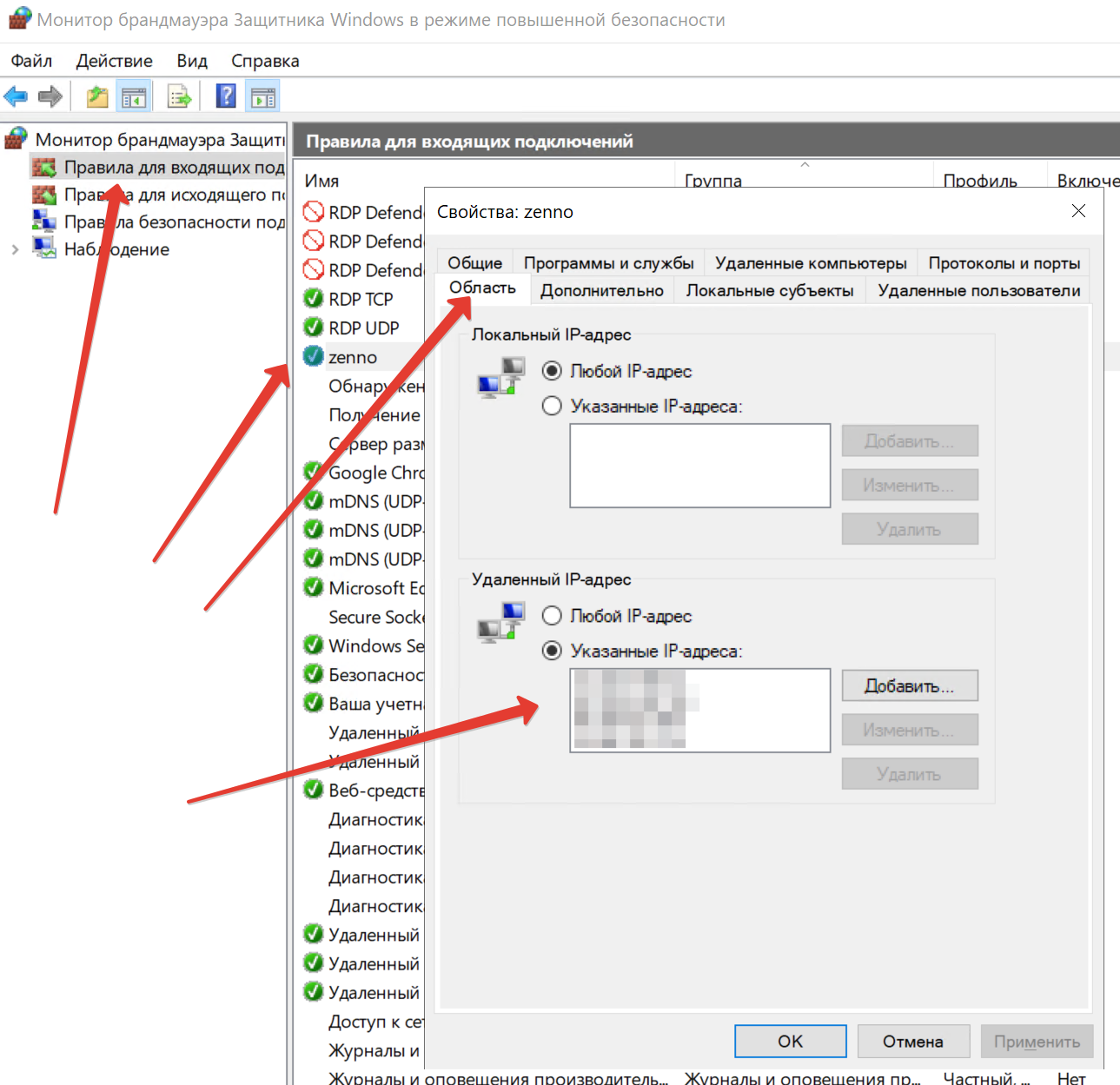Open the Файл menu
This screenshot has width=1120, height=1085.
click(31, 61)
